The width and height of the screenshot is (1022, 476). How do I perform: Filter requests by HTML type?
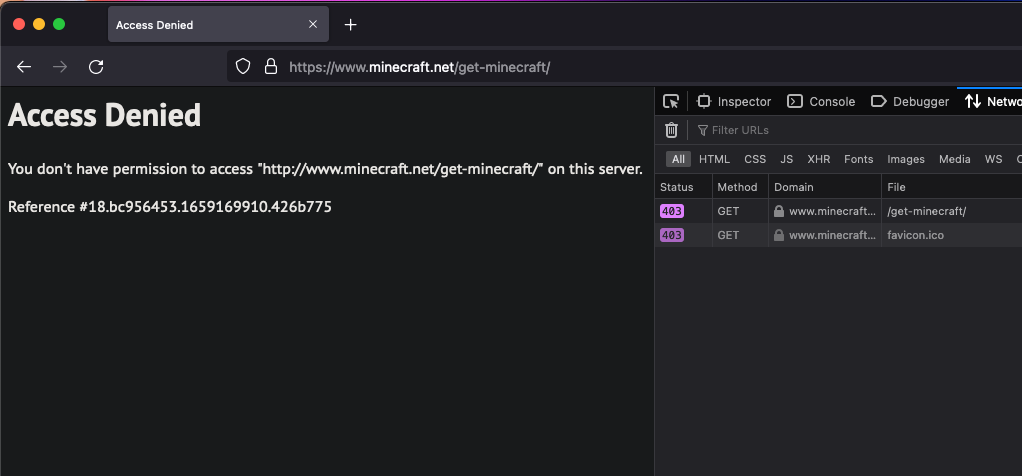(714, 159)
